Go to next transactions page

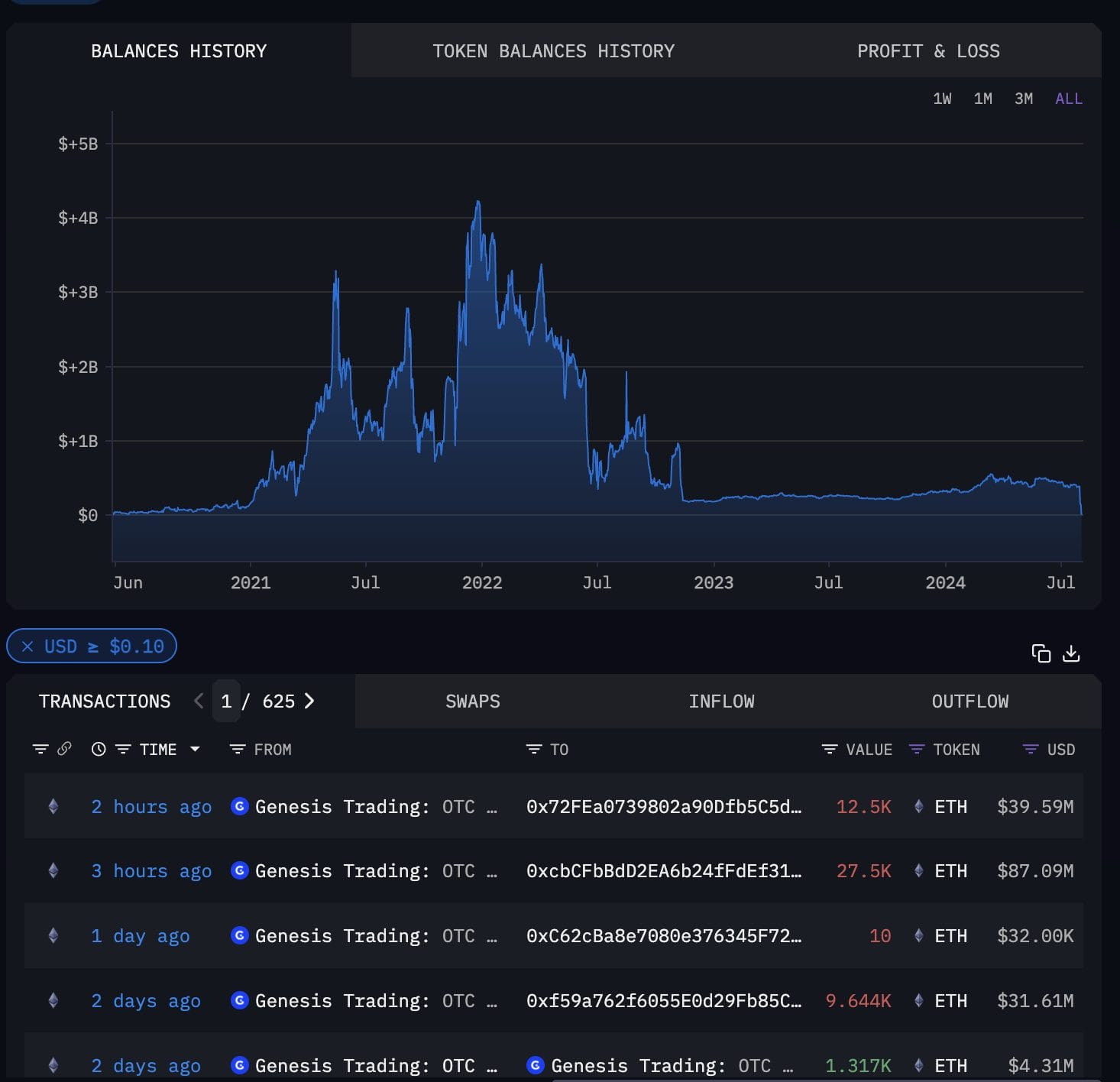309,701
